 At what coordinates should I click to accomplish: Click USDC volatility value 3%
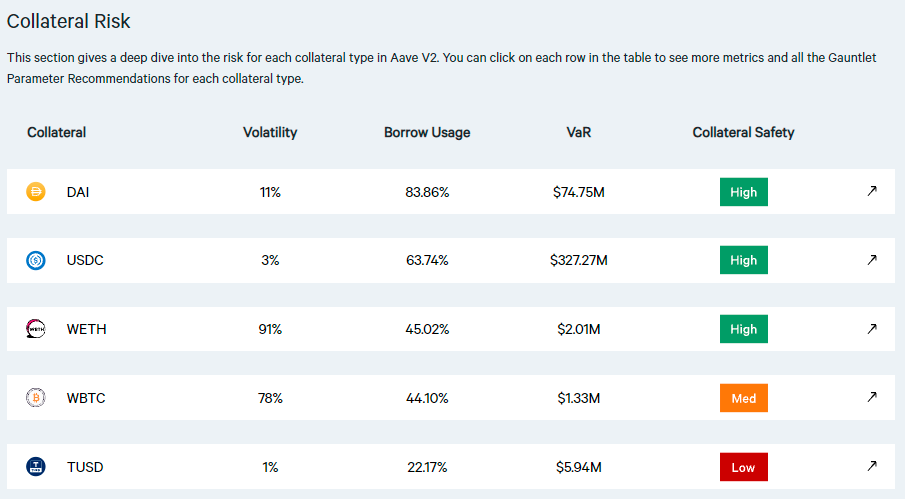(x=270, y=260)
